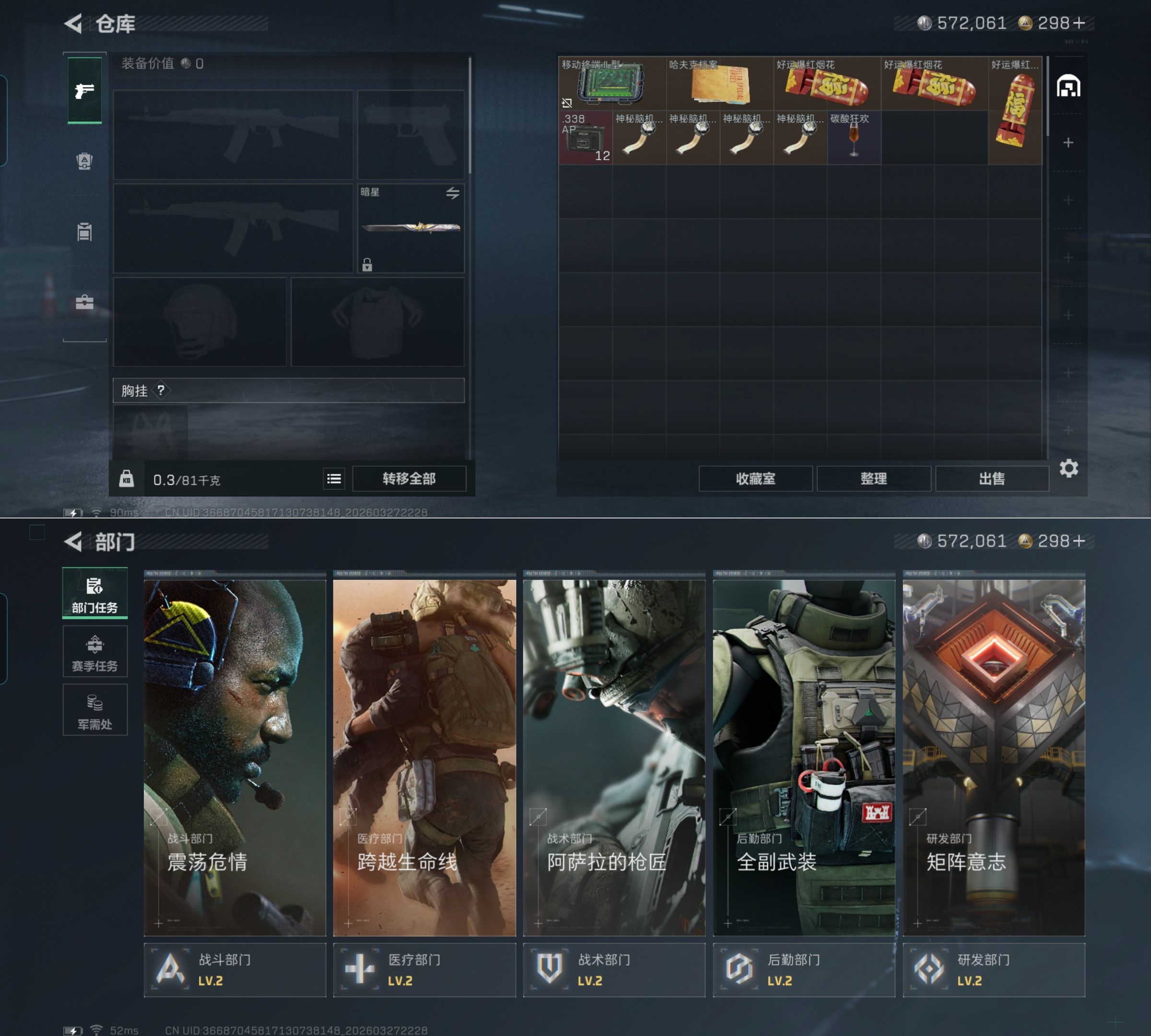Select the main stash container icon
Viewport: 1151px width, 1036px height.
tap(1069, 86)
